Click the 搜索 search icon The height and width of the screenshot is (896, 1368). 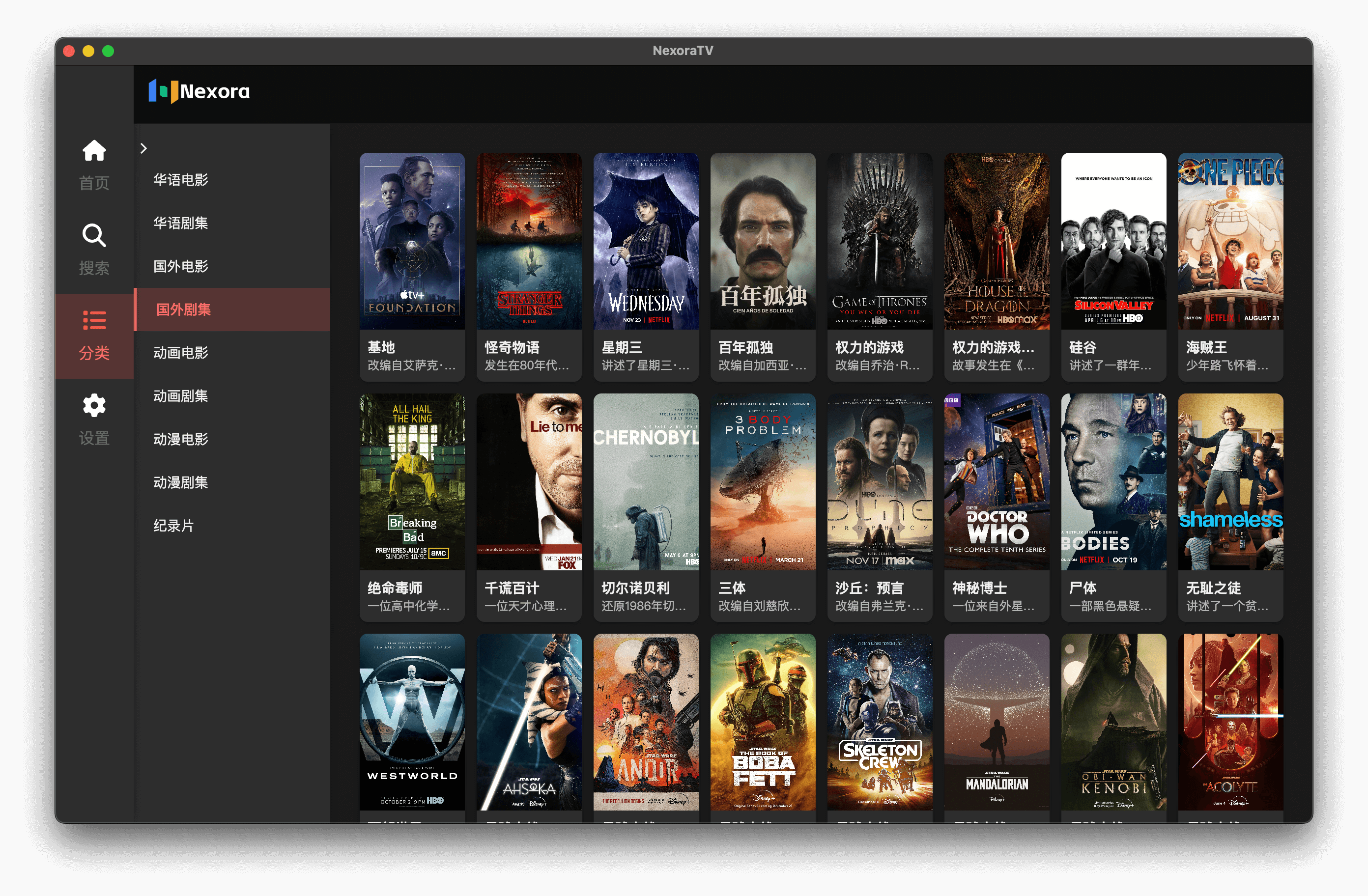pos(94,236)
